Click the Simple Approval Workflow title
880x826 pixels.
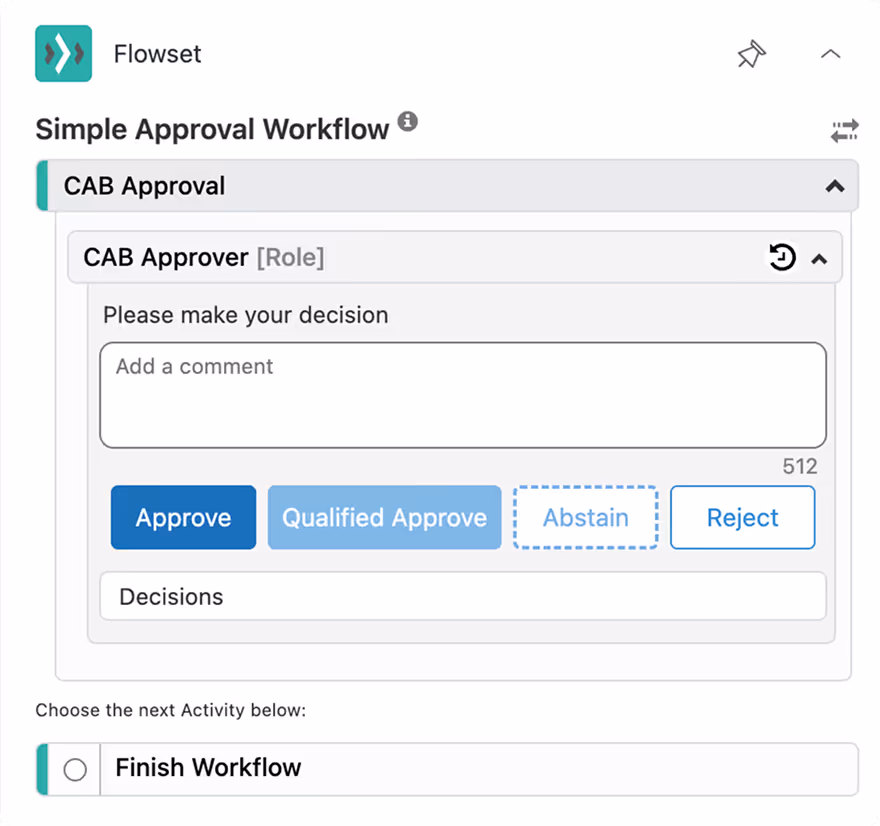[x=212, y=129]
